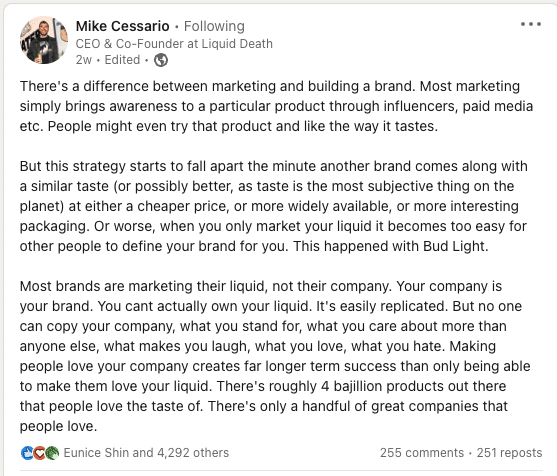This screenshot has width=557, height=476.
Task: Click the line starting "Most brands are marketing"
Action: tap(261, 286)
